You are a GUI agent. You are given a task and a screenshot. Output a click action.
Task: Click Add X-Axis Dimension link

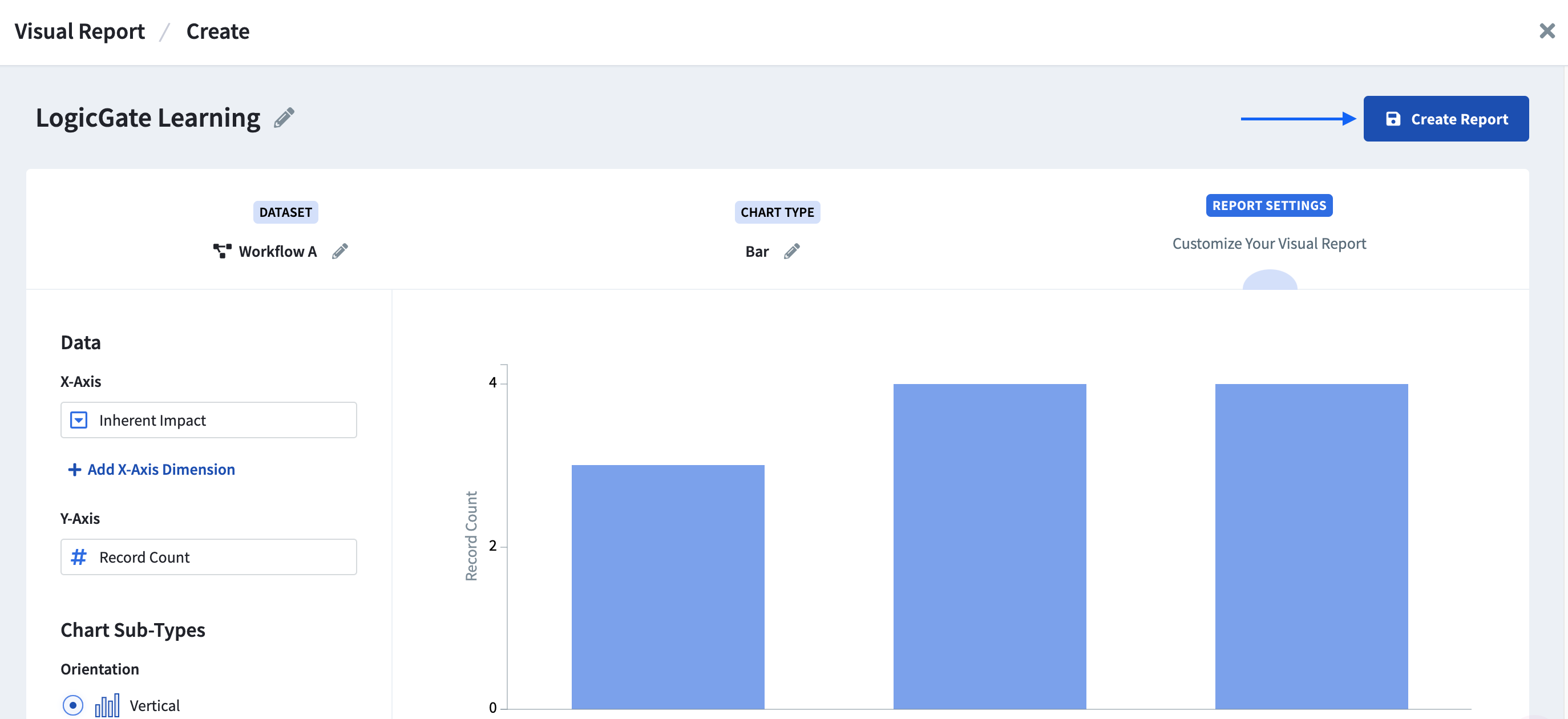coord(161,470)
